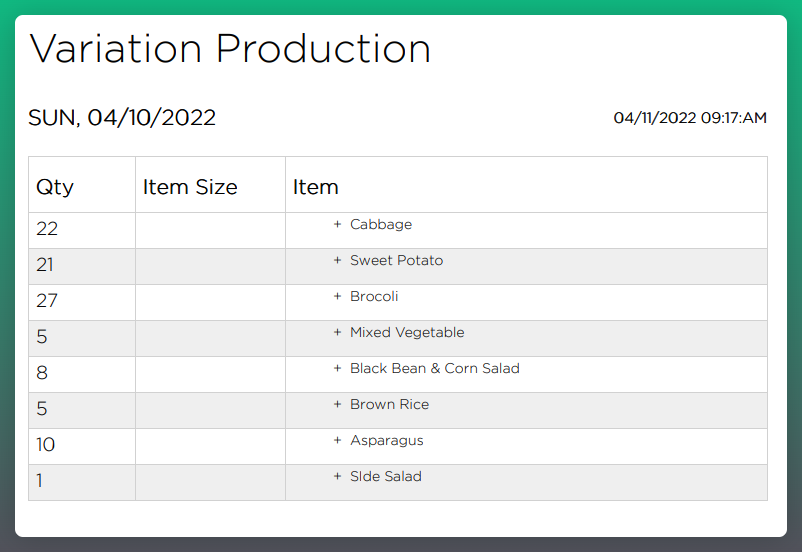Select quantity 10 in the Asparagus row
Viewport: 802px width, 552px height.
click(x=46, y=445)
